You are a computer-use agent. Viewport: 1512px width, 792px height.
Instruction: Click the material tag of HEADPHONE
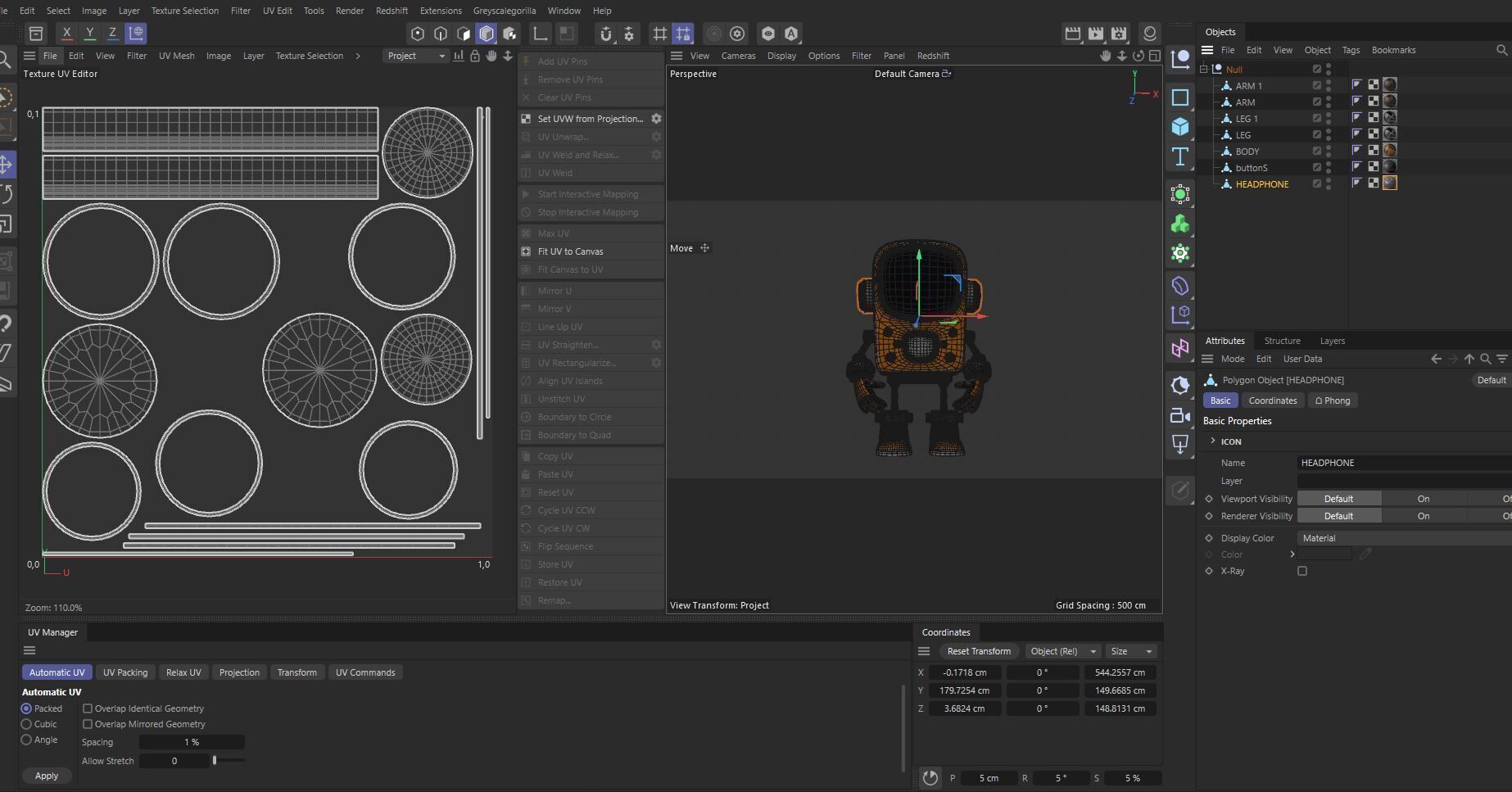click(1390, 183)
